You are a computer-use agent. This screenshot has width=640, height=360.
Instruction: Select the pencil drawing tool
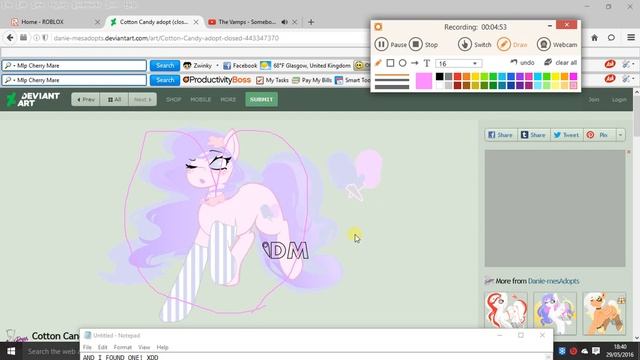pyautogui.click(x=378, y=63)
